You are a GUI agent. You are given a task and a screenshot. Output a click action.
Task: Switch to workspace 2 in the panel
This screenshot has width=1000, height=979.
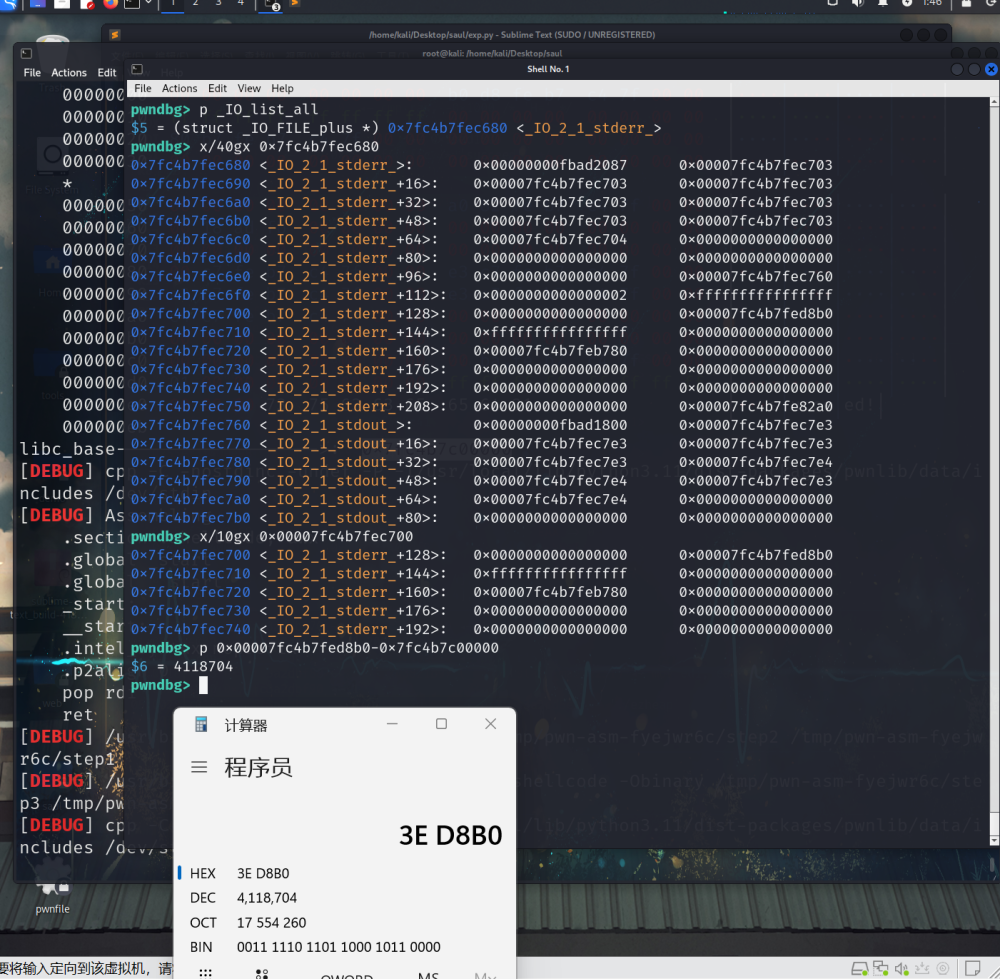(195, 3)
